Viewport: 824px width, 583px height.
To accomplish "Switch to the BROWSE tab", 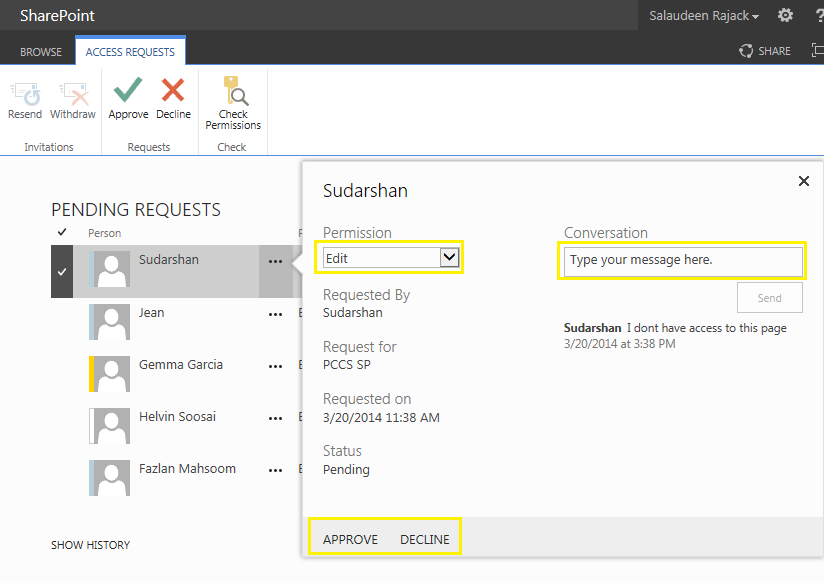I will pyautogui.click(x=40, y=50).
